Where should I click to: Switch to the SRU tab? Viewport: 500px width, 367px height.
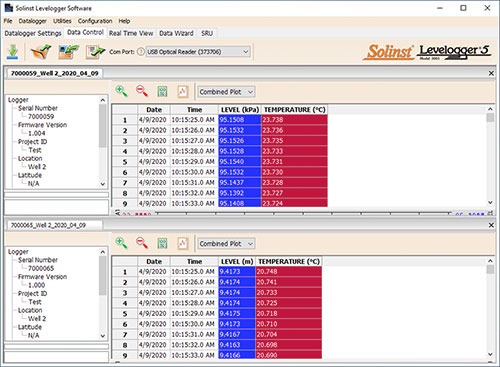tap(207, 33)
